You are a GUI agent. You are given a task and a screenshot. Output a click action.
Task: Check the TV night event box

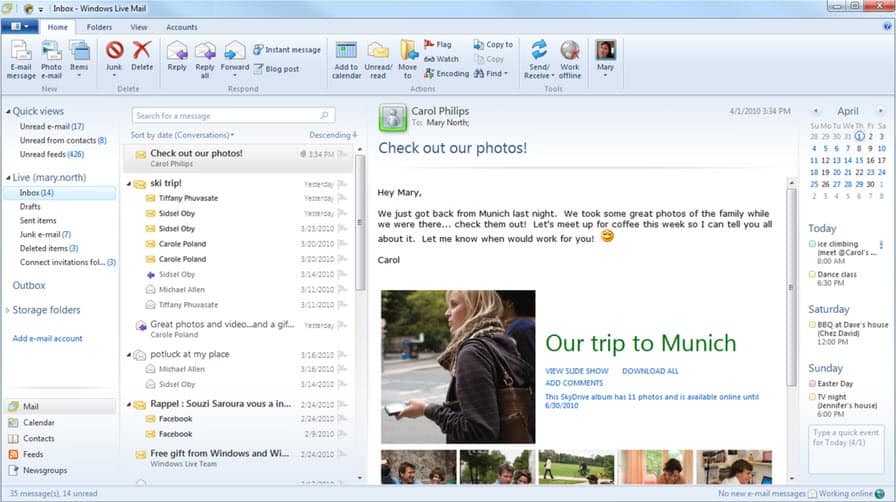(x=812, y=397)
